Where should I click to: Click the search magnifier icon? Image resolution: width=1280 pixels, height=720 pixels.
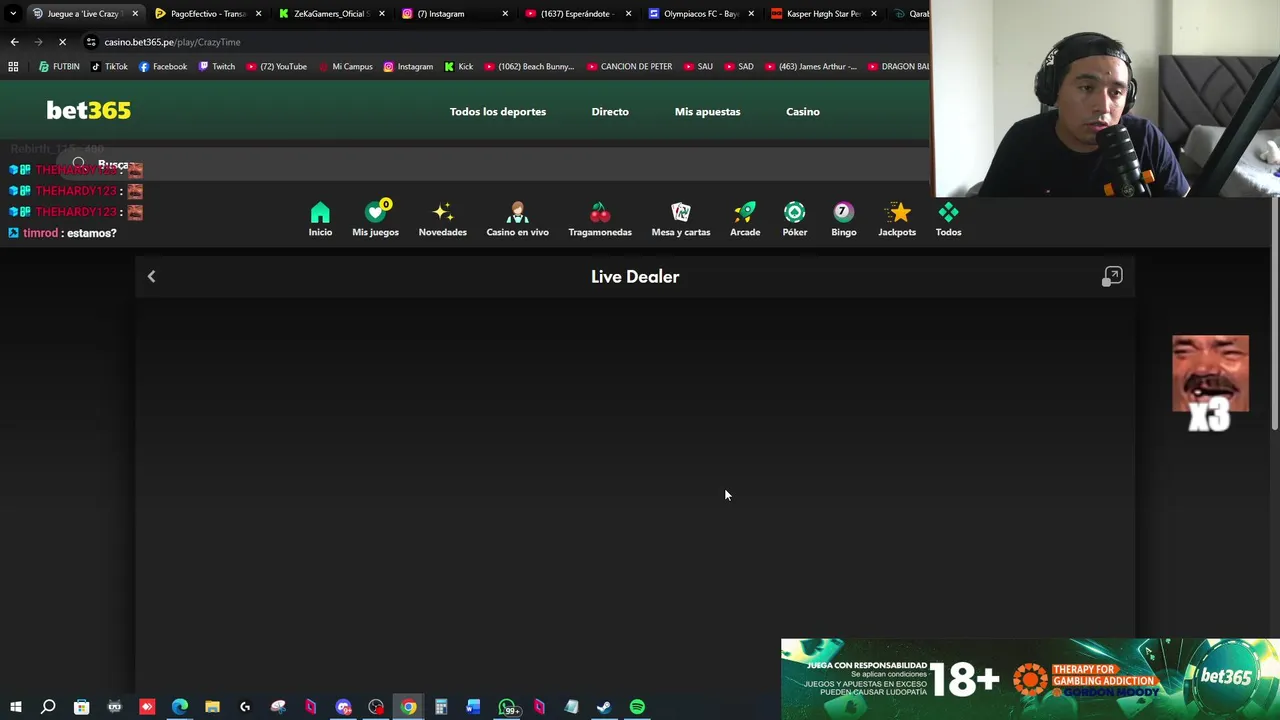pos(79,164)
